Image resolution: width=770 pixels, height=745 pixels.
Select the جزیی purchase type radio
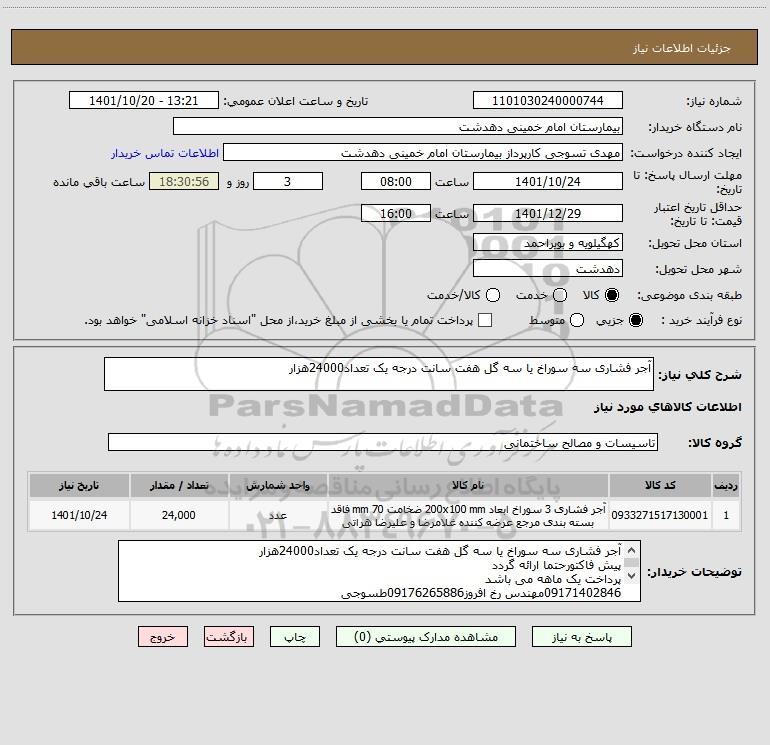pos(635,320)
